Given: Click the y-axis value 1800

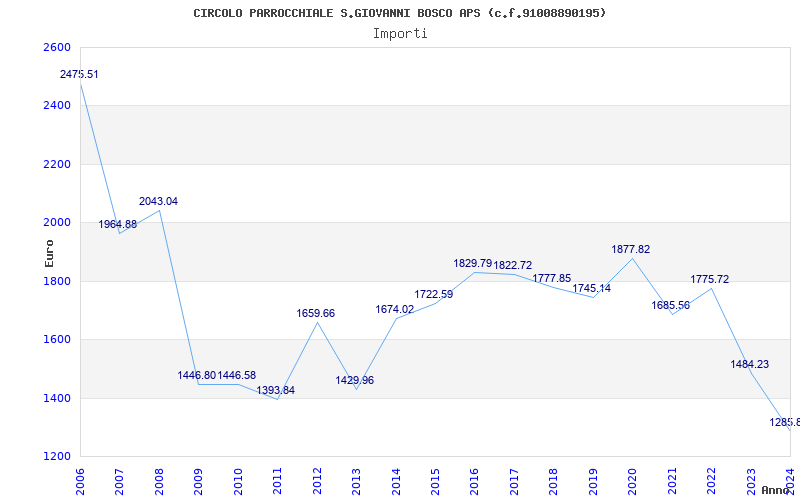Looking at the screenshot, I should pyautogui.click(x=55, y=281).
